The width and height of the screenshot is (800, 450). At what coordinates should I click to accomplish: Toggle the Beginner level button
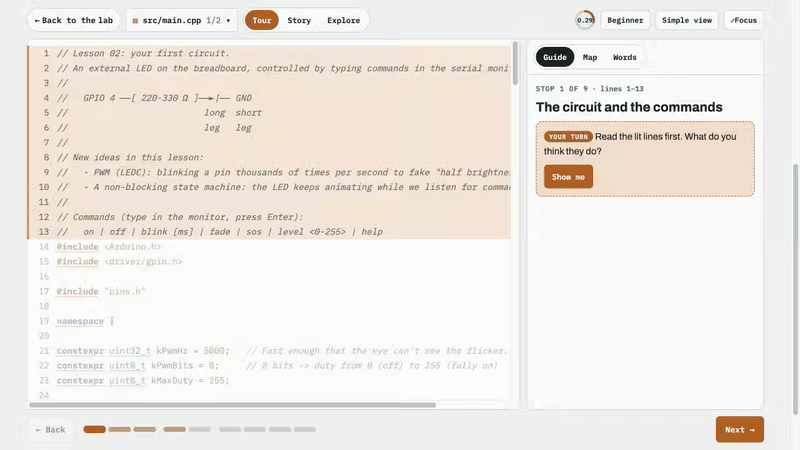pyautogui.click(x=625, y=20)
